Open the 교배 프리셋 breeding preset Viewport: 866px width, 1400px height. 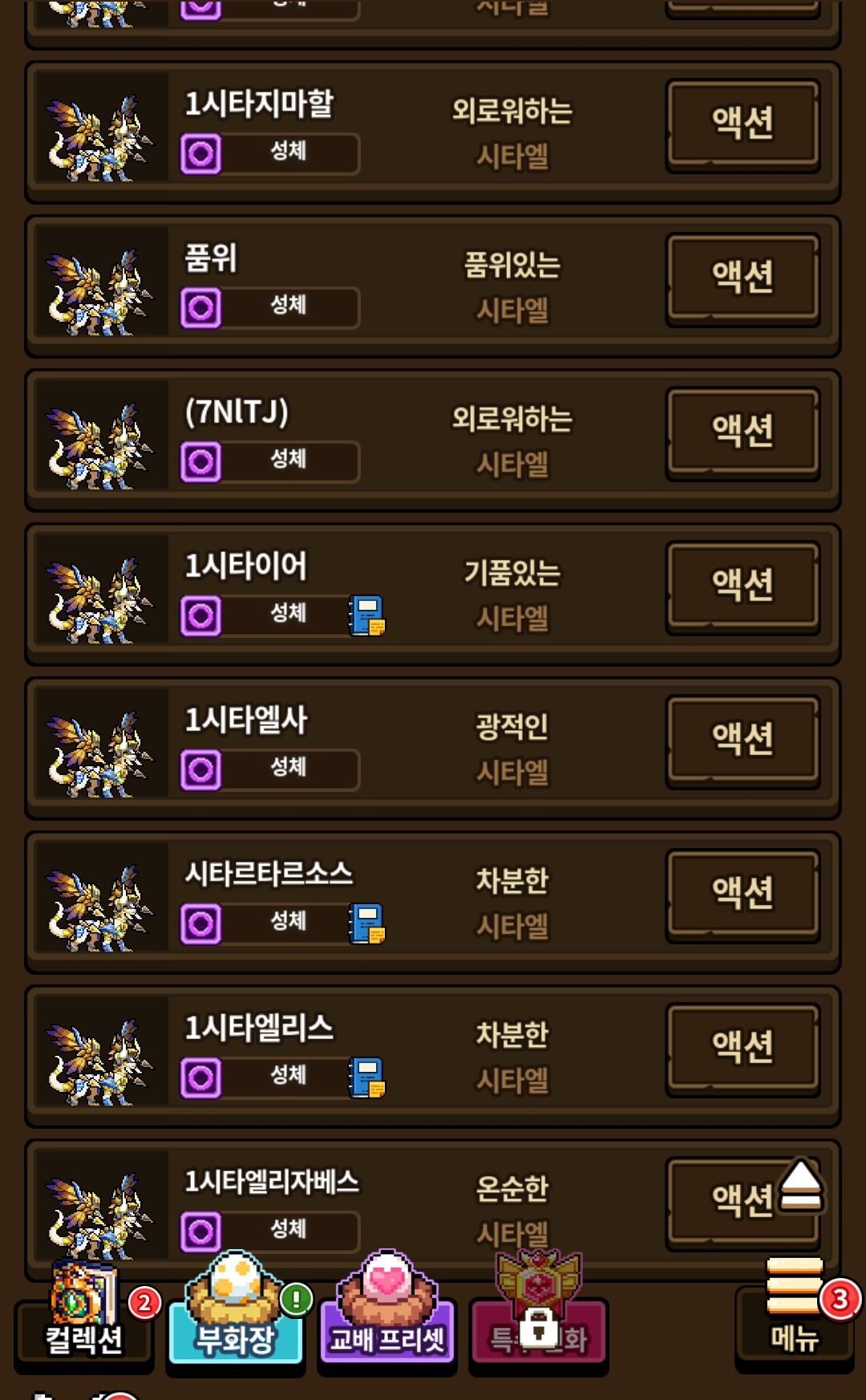387,1309
